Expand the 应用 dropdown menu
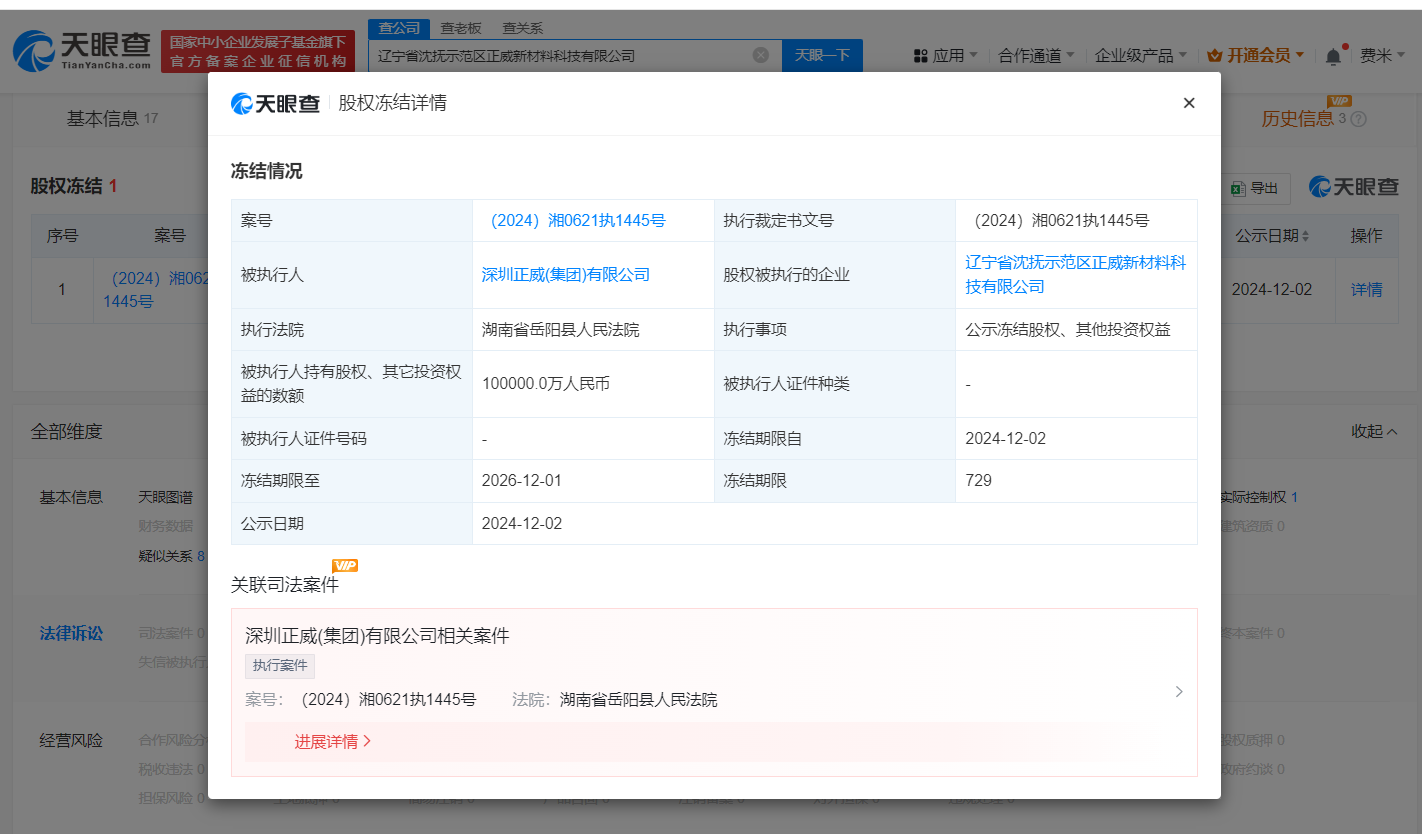 pos(956,56)
